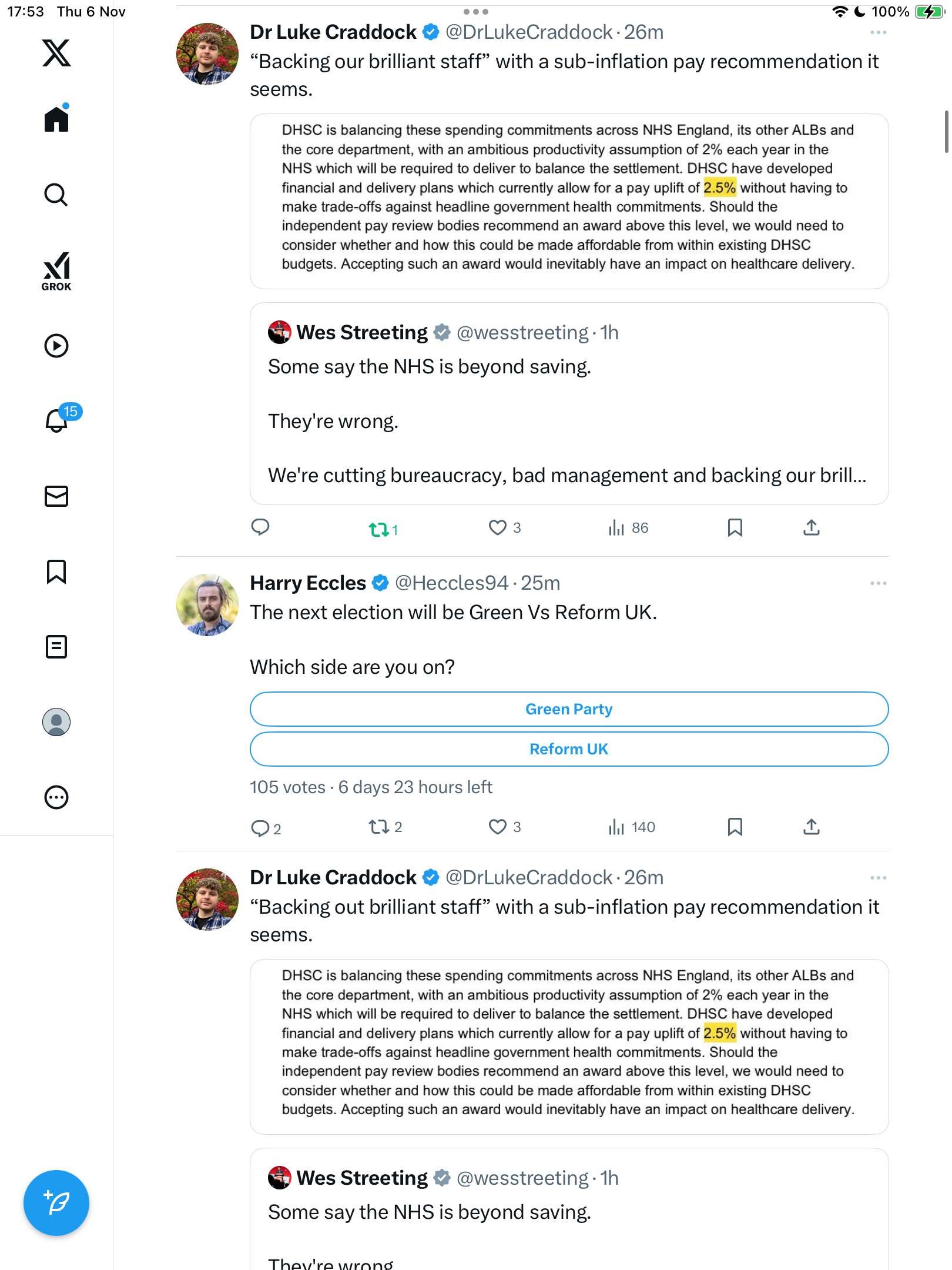Open the sidebar More menu
This screenshot has height=1270, width=952.
56,797
